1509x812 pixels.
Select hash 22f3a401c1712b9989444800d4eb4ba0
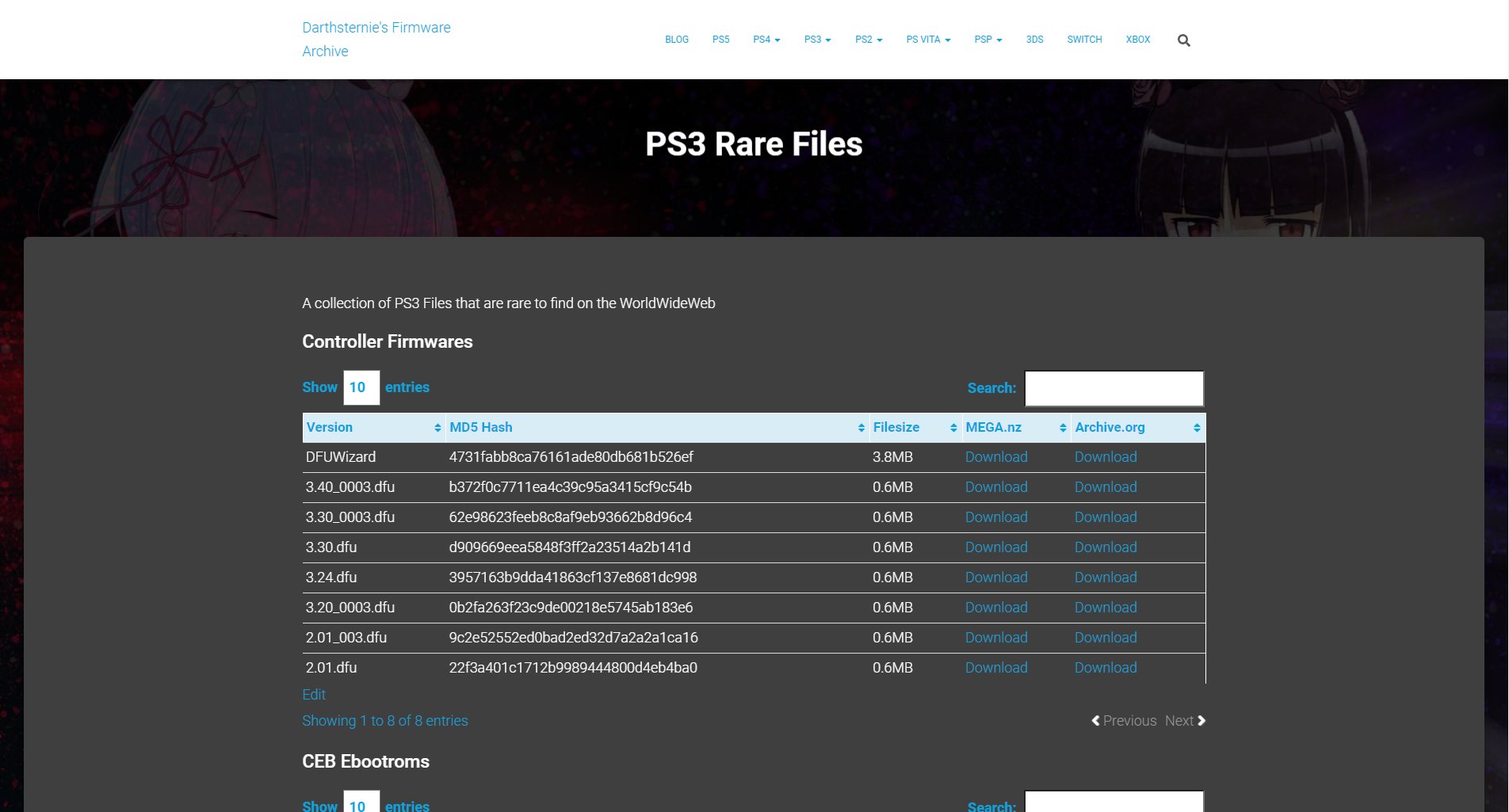click(573, 668)
